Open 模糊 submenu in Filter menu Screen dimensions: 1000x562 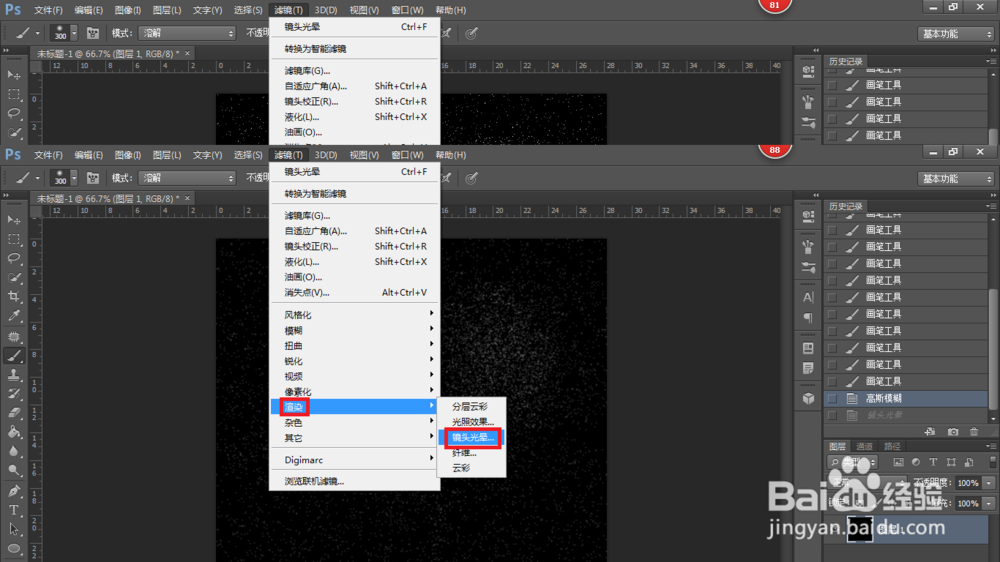(355, 330)
